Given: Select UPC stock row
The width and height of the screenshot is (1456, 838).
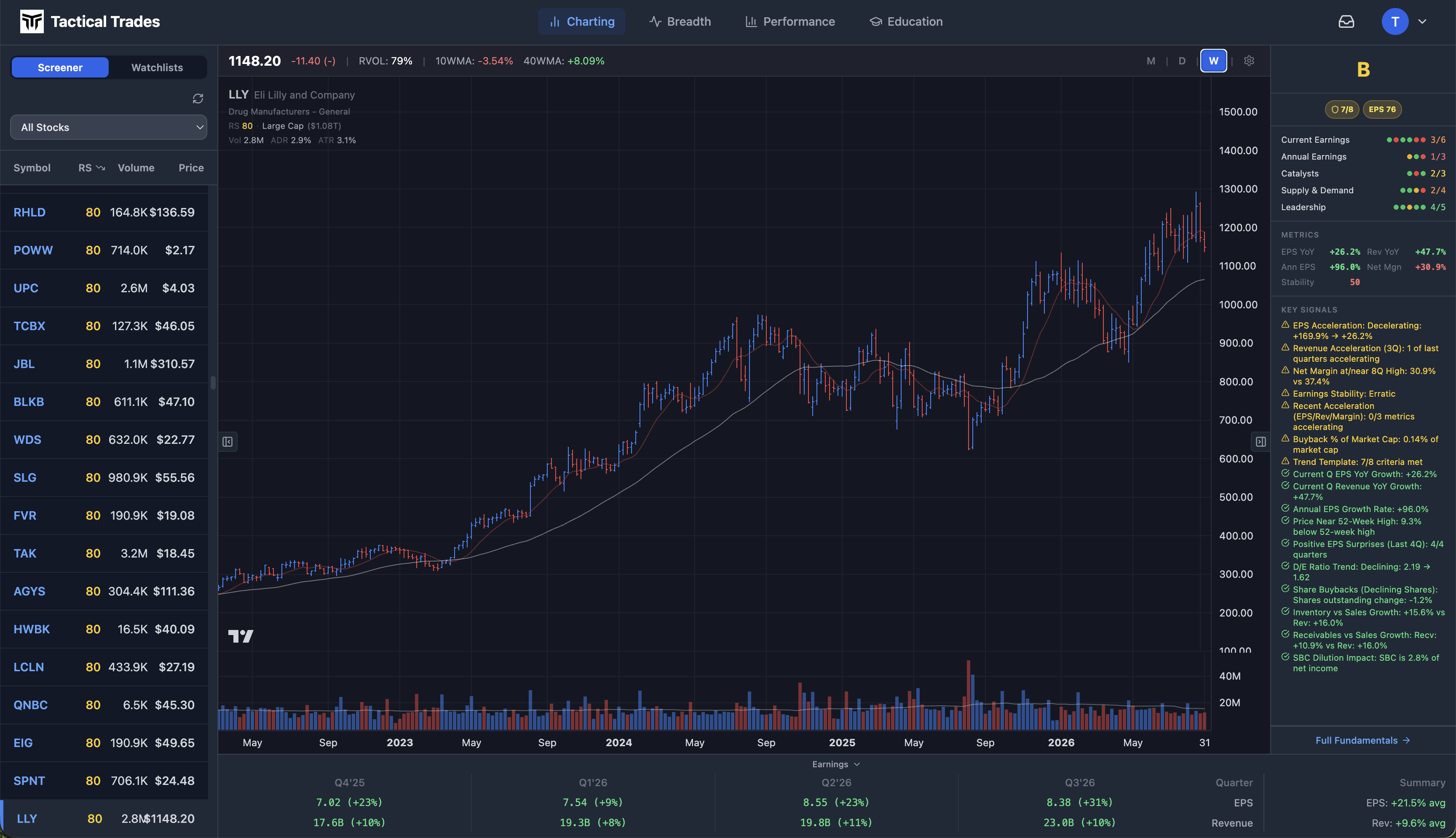Looking at the screenshot, I should tap(104, 288).
